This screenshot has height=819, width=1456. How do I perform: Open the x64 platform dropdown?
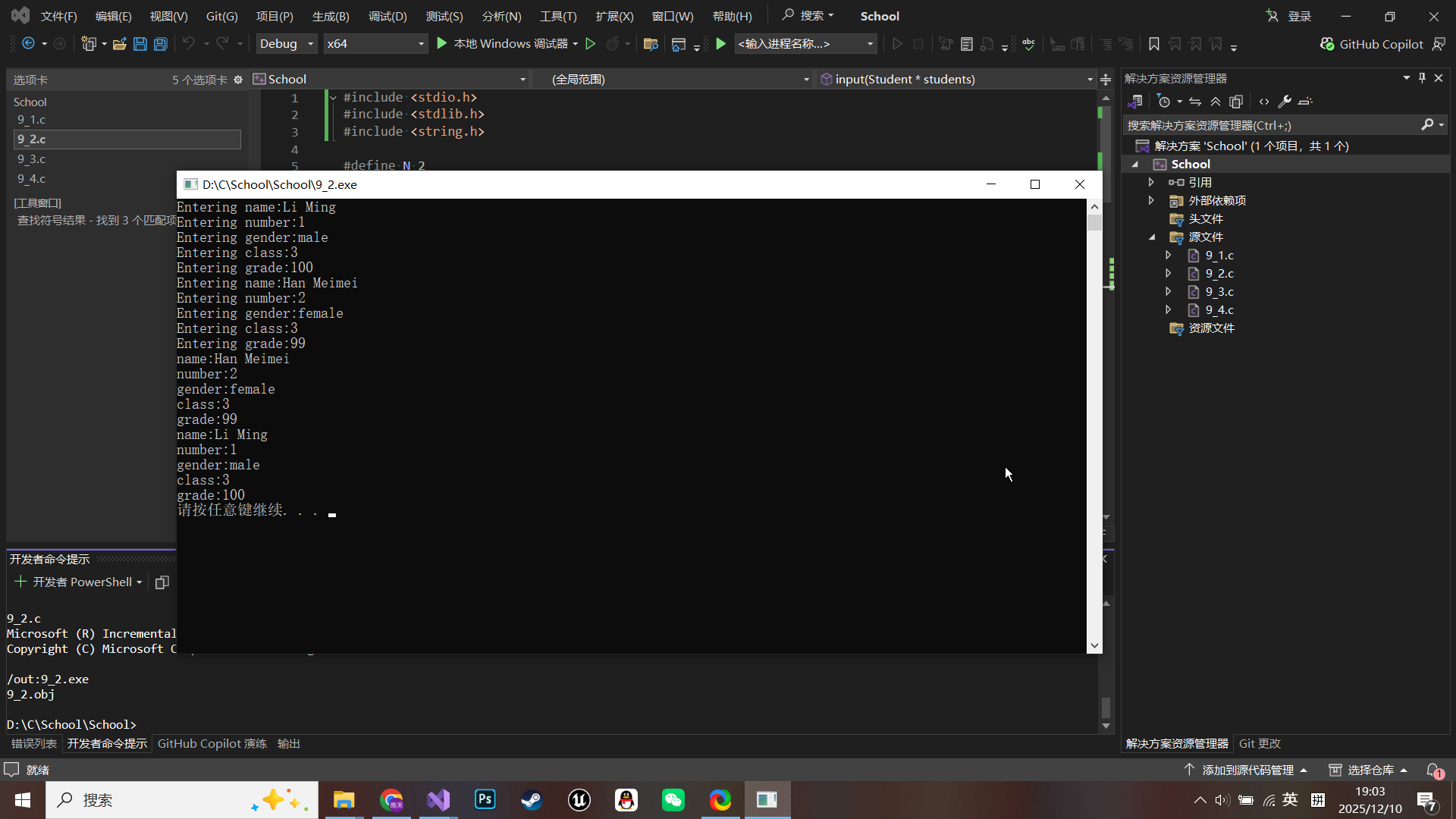pos(375,44)
